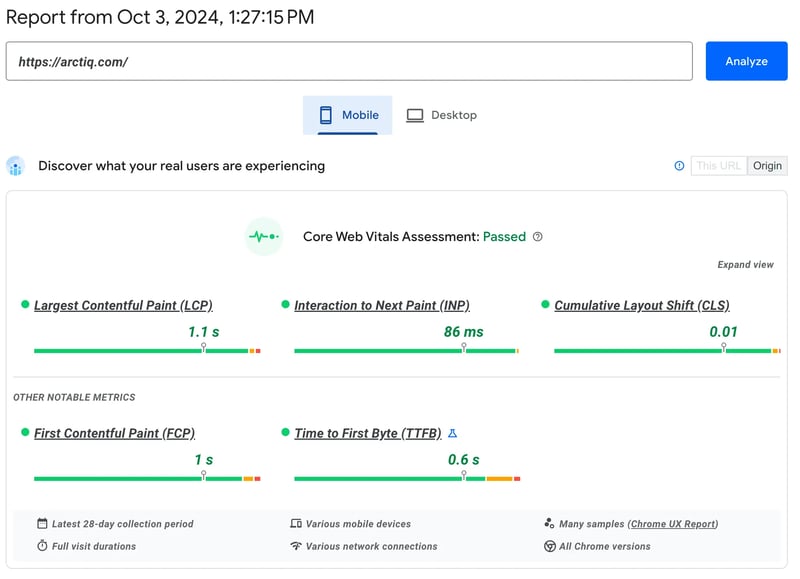The image size is (800, 579).
Task: Select the Desktop tab
Action: 441,115
